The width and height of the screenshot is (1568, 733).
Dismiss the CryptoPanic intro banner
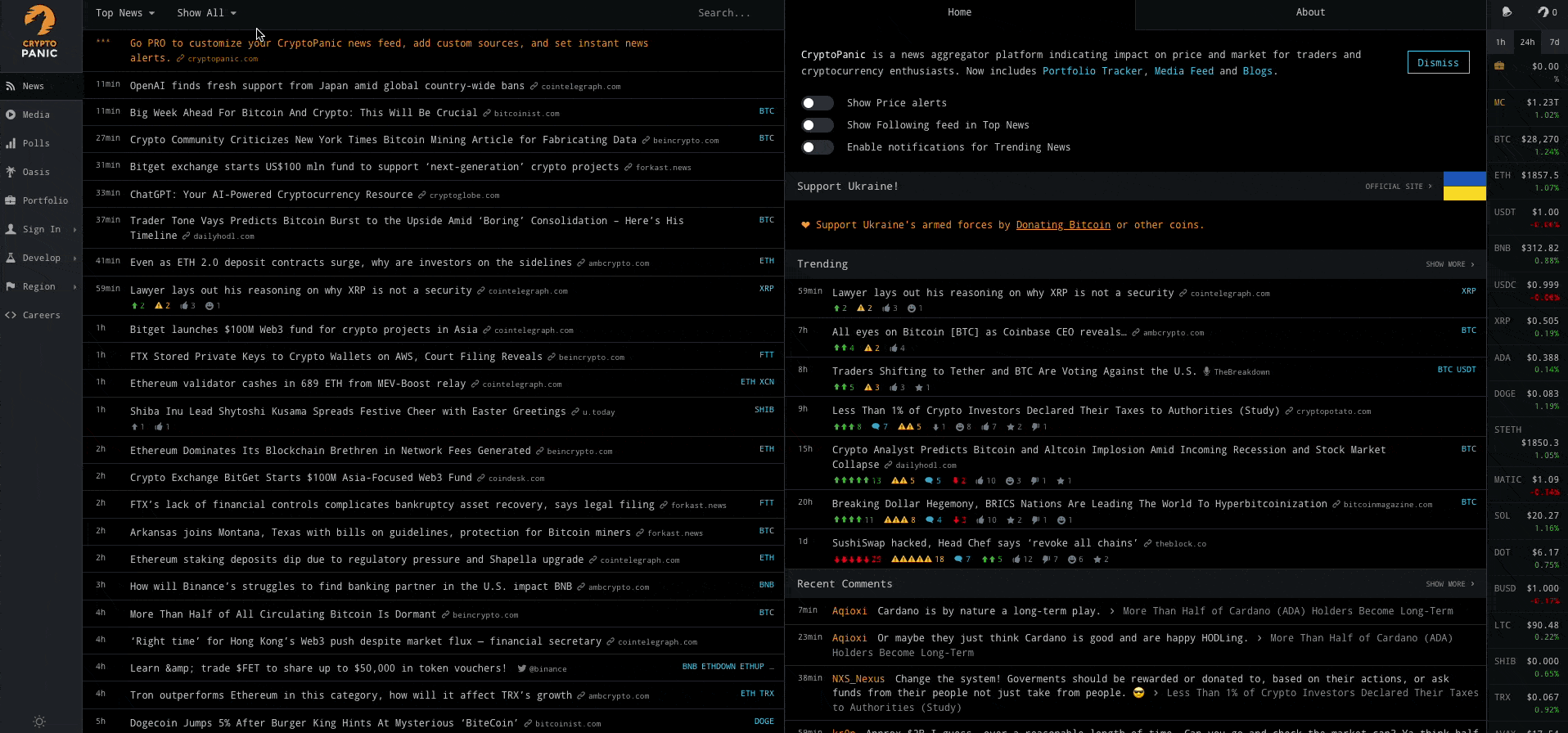coord(1438,63)
